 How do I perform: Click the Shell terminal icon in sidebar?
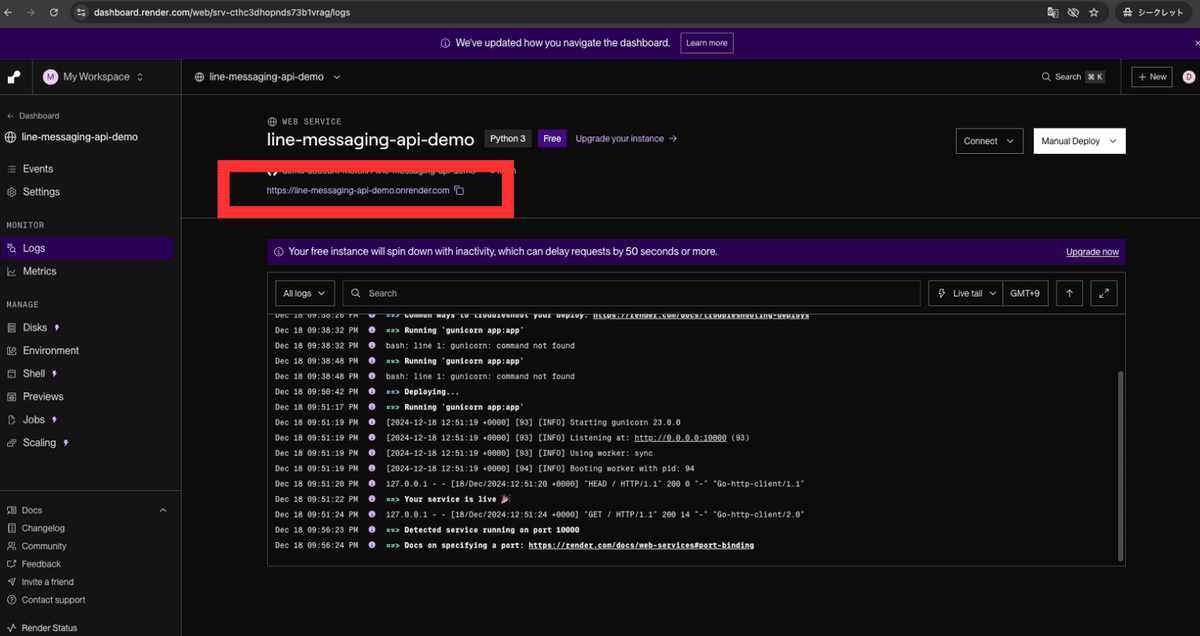click(x=12, y=374)
